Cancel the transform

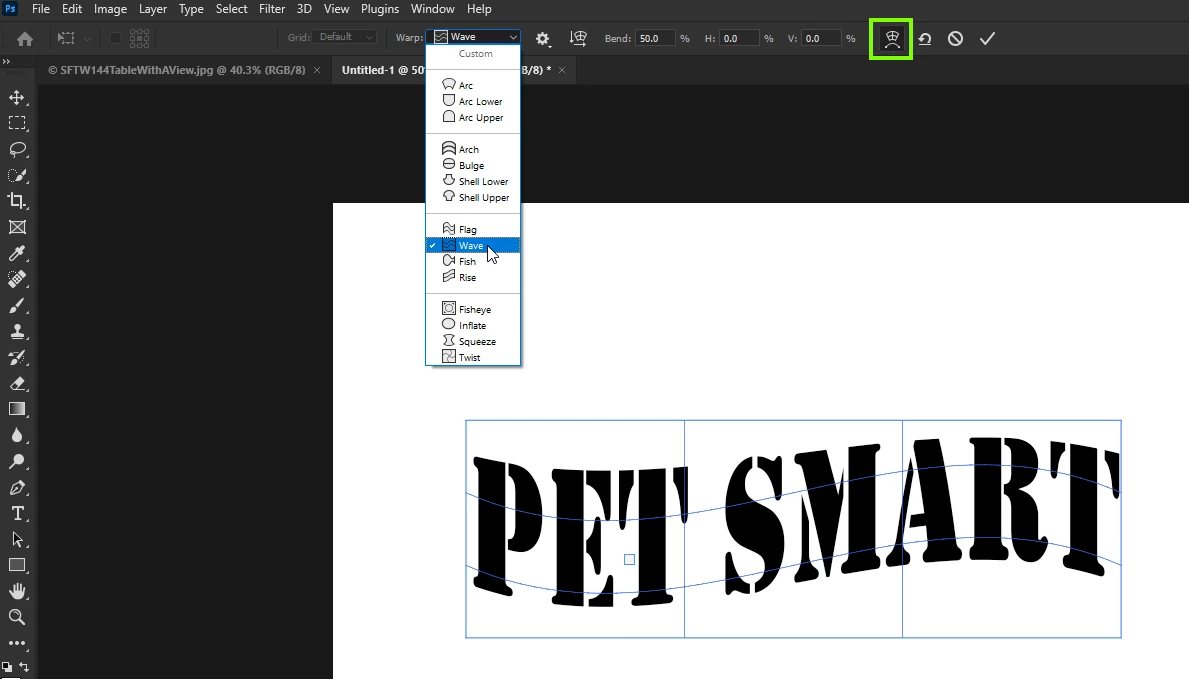click(955, 39)
